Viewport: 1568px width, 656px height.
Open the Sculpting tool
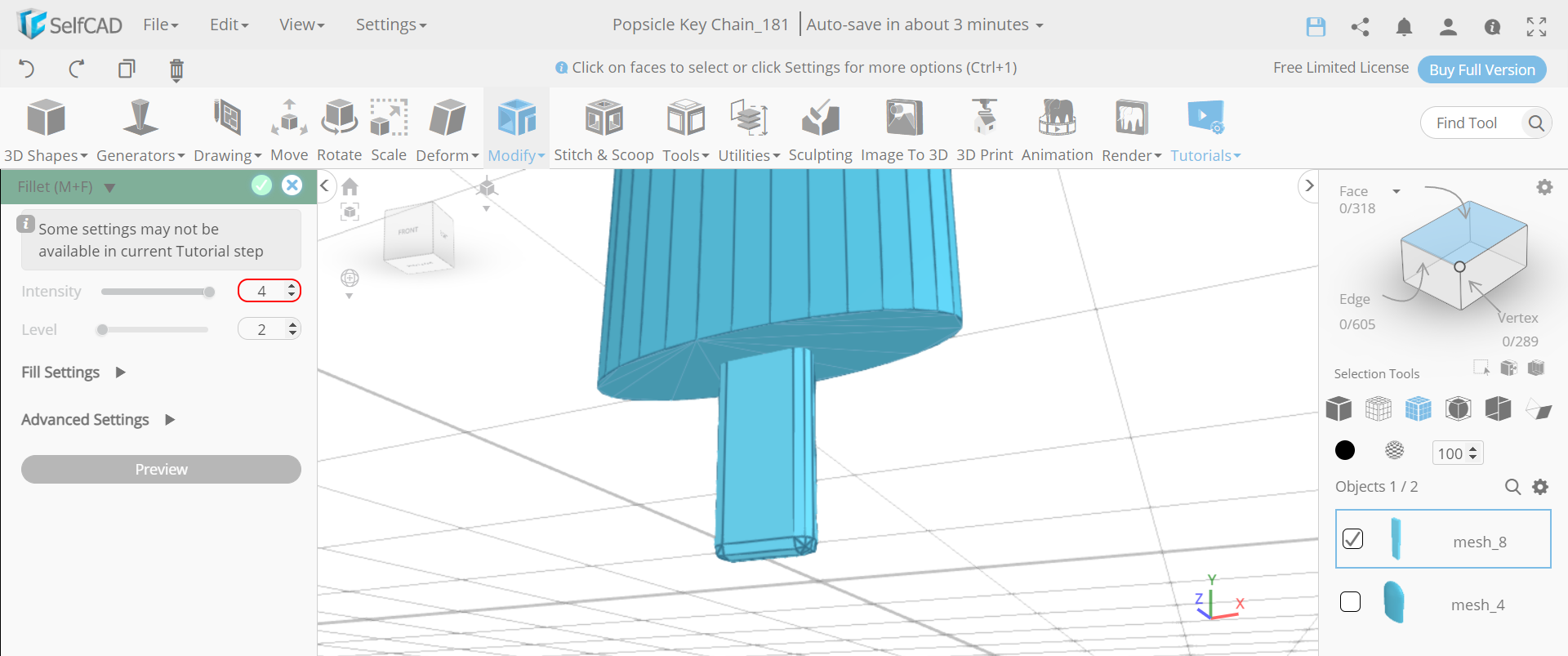point(820,131)
